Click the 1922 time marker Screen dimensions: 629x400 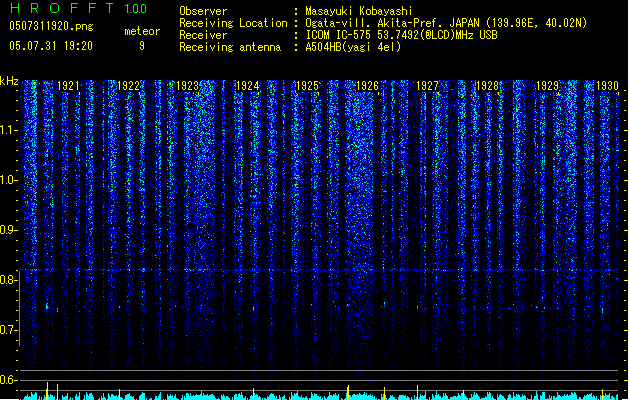point(128,86)
